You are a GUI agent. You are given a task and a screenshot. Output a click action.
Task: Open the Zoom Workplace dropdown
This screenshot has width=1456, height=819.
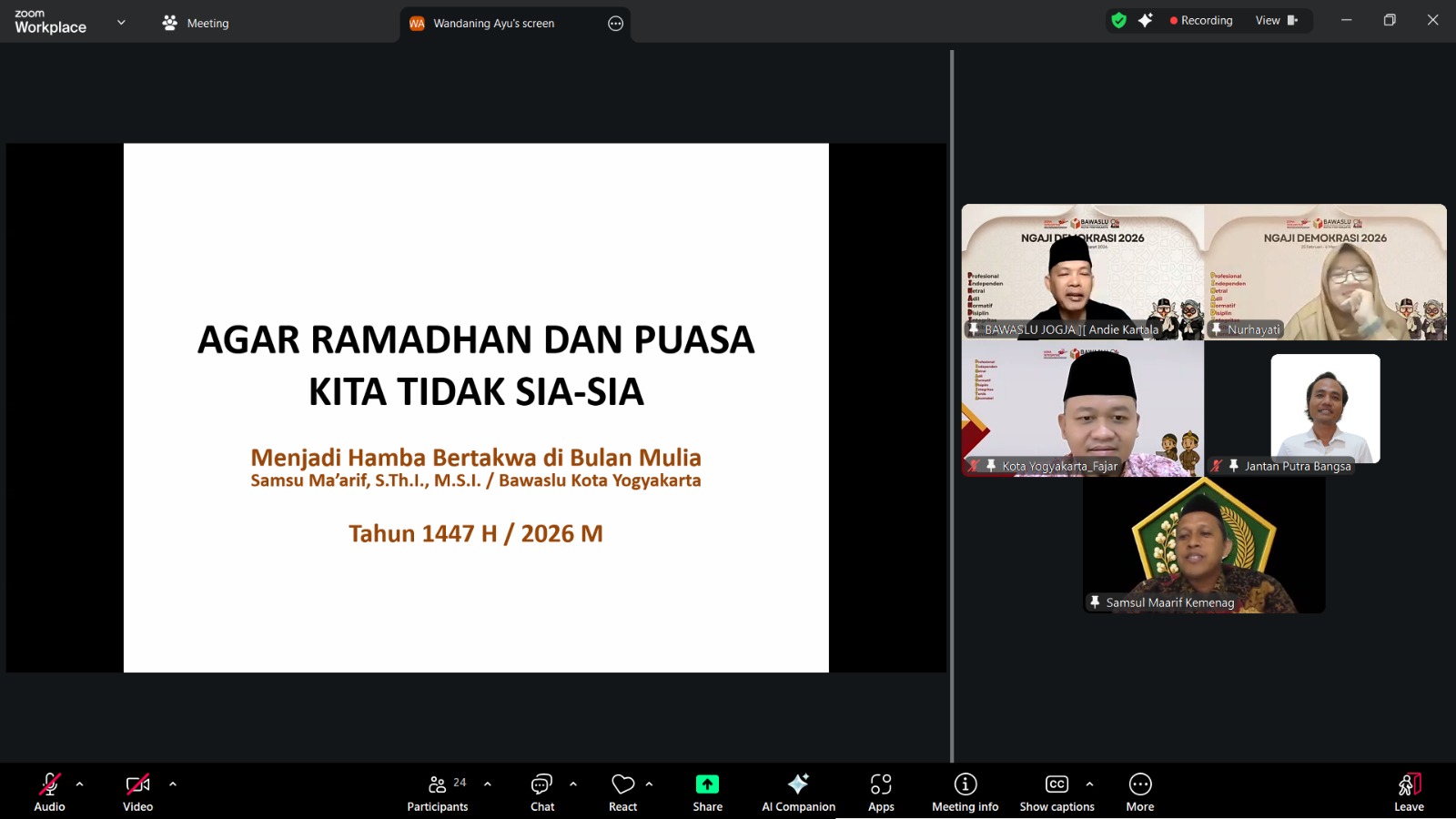120,22
